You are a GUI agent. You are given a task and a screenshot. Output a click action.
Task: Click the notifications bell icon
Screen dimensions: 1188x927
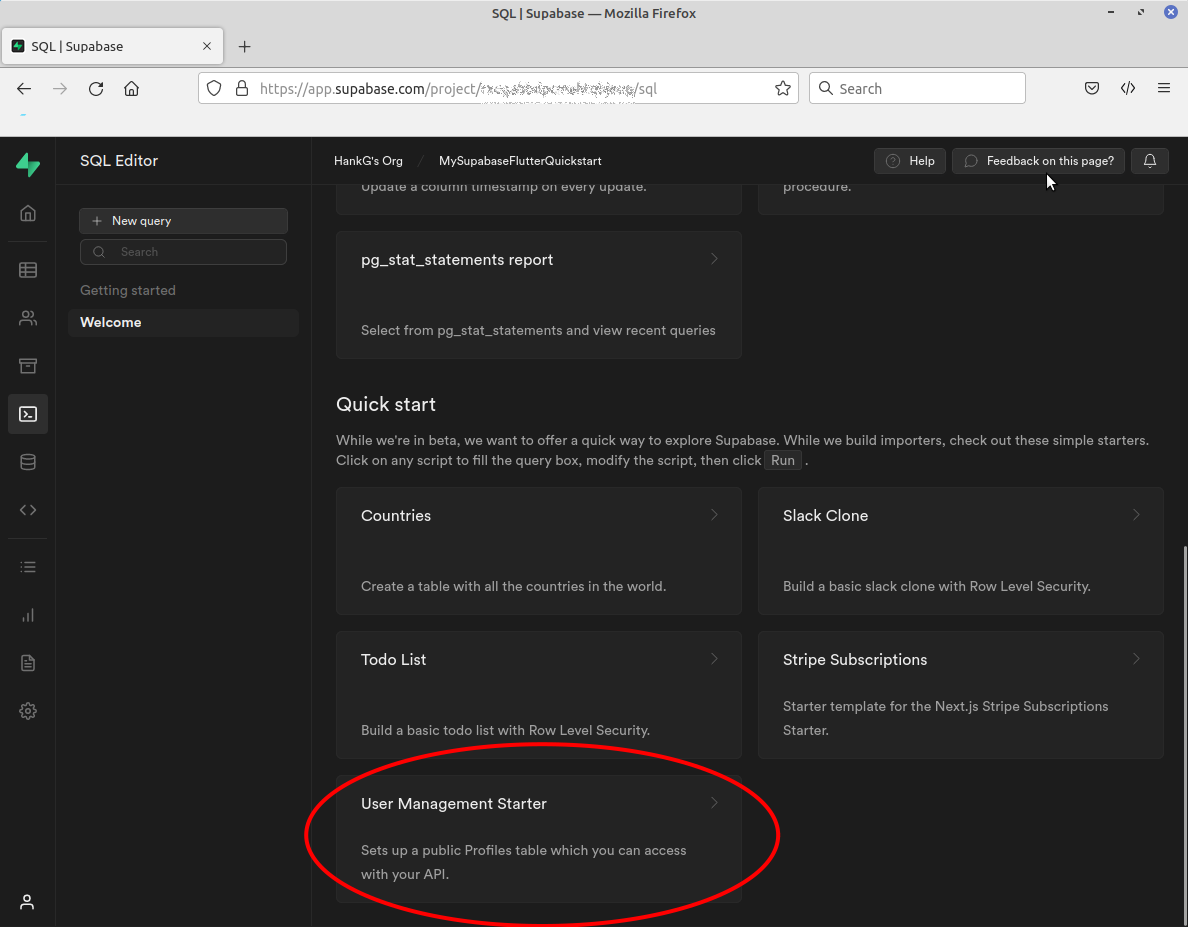click(1150, 161)
